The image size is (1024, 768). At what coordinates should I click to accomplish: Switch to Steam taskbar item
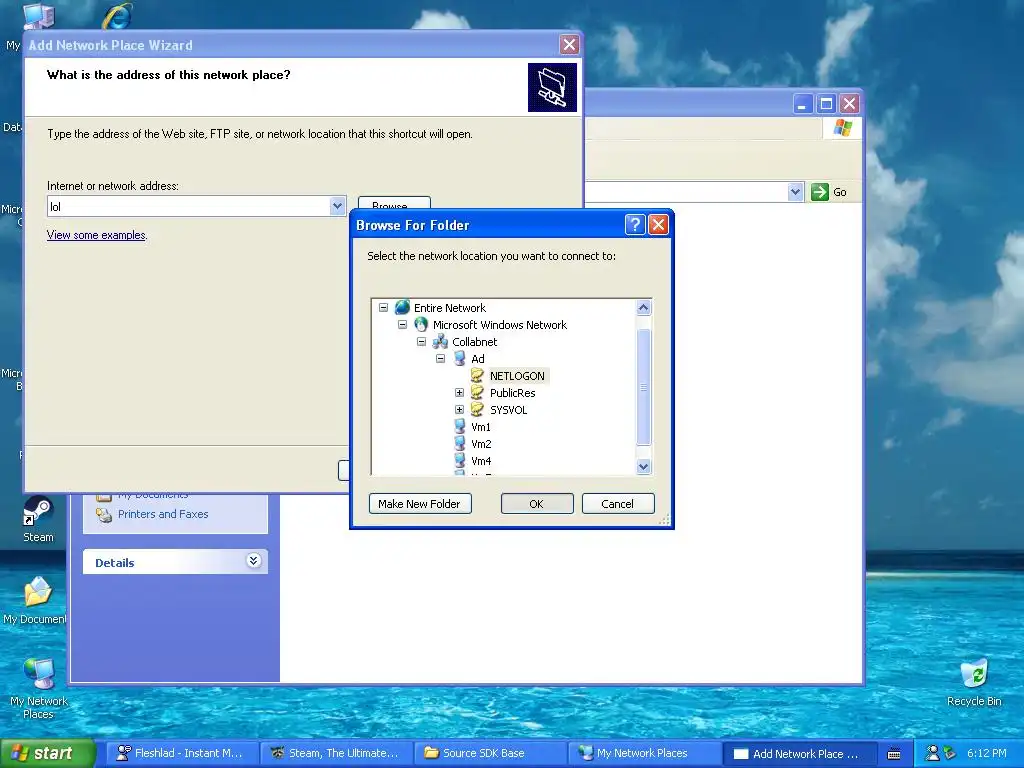pos(335,753)
